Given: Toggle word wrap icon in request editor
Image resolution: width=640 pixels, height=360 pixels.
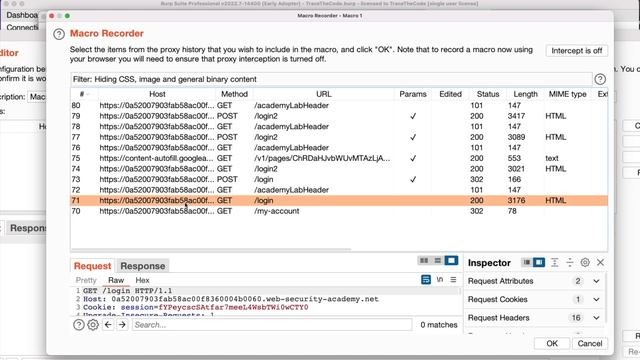Looking at the screenshot, I should (x=426, y=280).
